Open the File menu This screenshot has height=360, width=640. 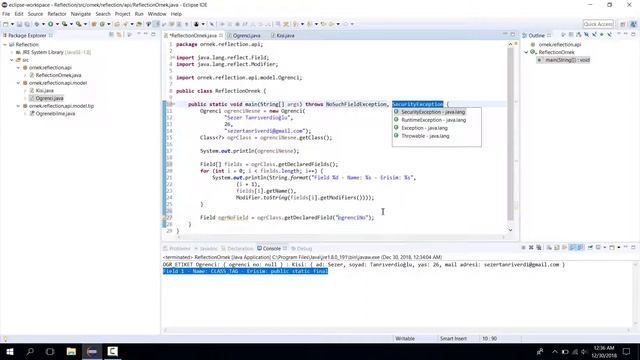click(x=6, y=14)
